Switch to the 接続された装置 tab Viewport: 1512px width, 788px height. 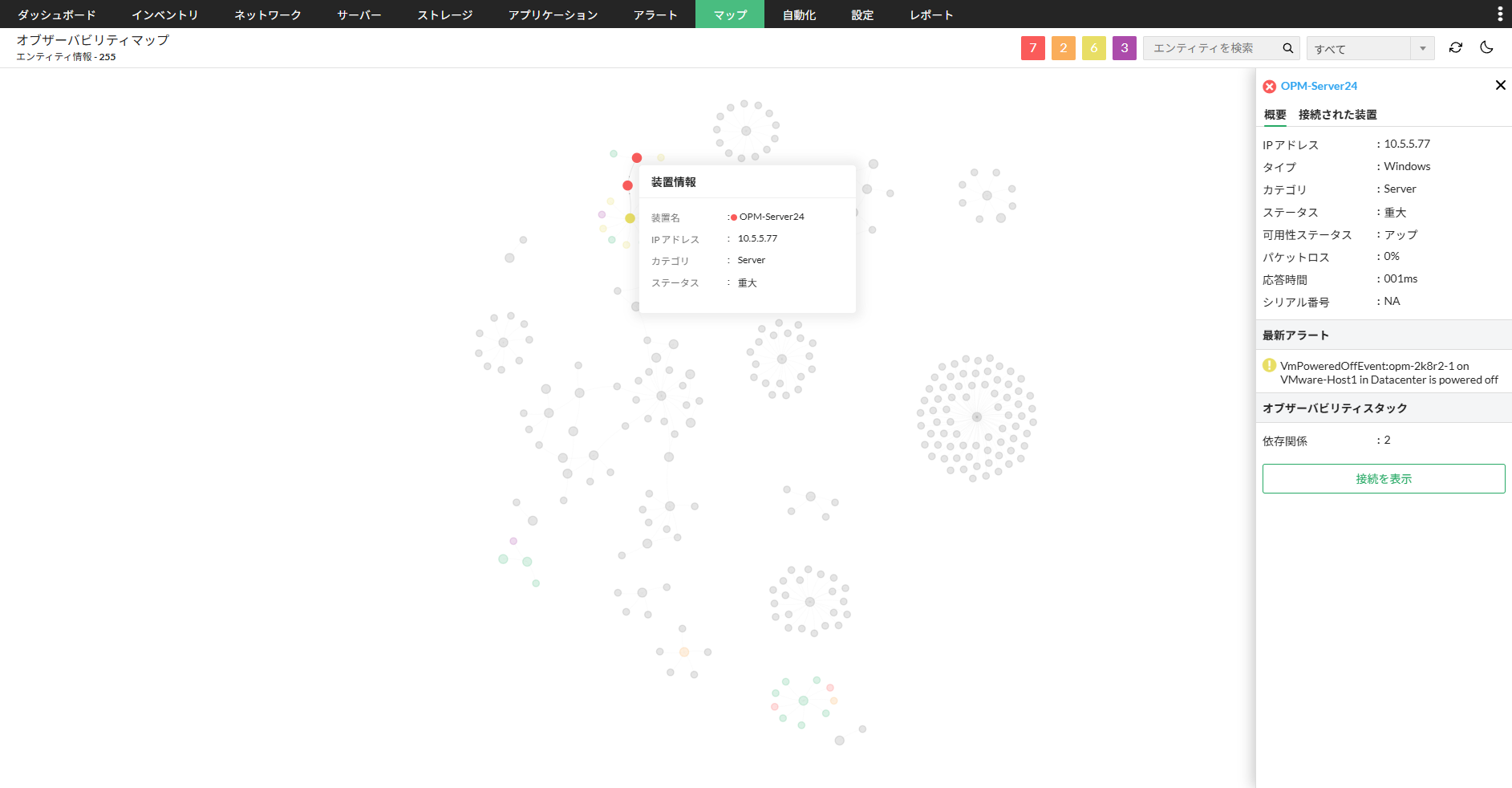1338,115
